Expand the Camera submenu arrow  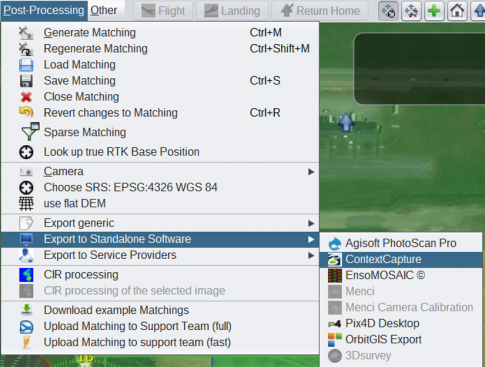click(x=311, y=172)
